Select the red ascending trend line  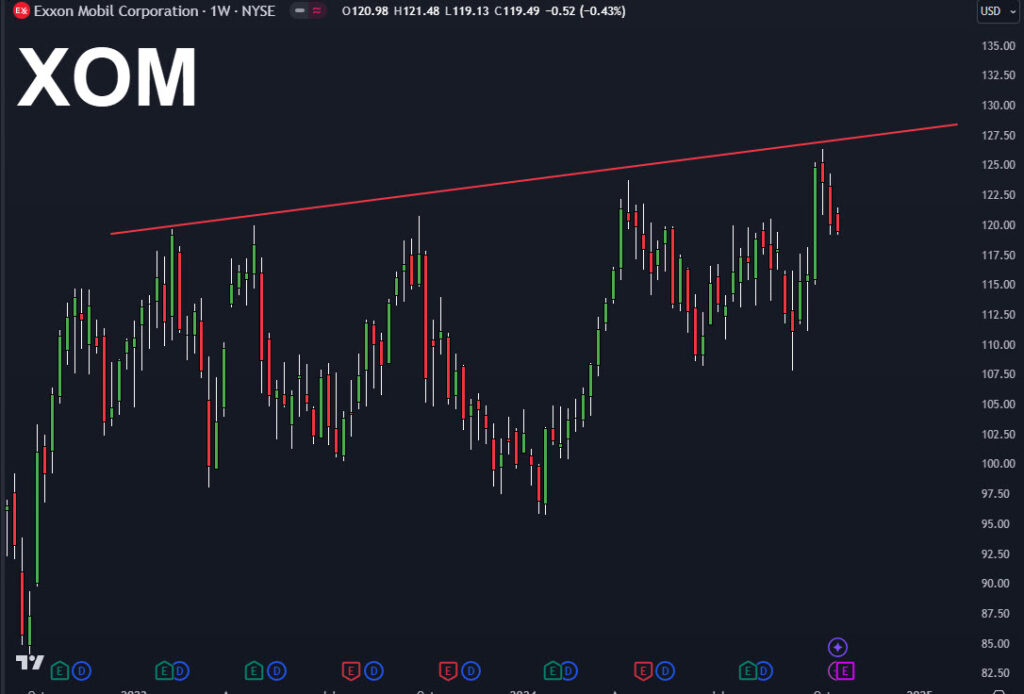pos(534,179)
